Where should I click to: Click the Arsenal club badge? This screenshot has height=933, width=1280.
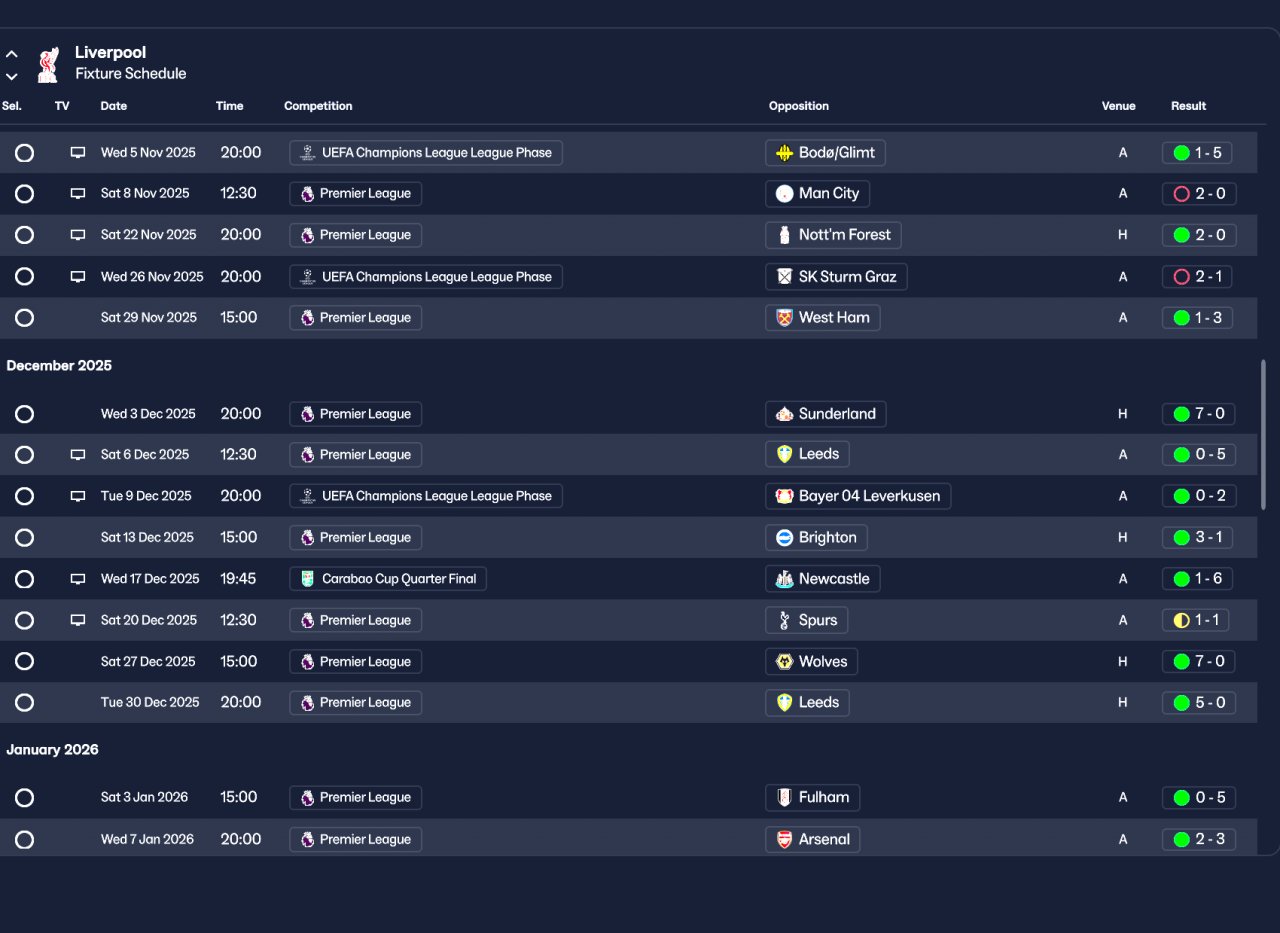(785, 839)
